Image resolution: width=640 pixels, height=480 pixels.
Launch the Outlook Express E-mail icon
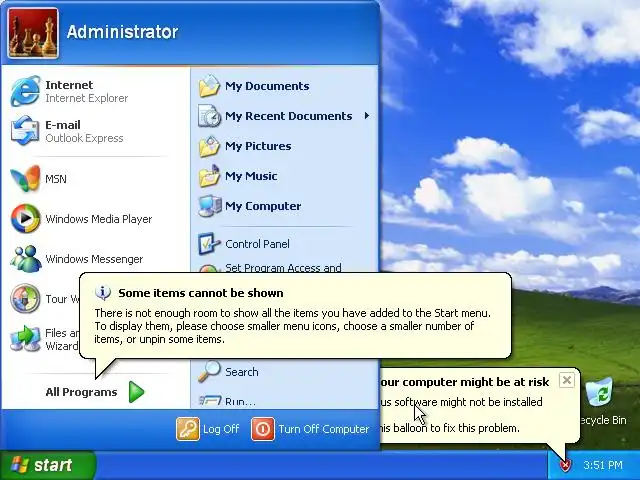(x=25, y=131)
